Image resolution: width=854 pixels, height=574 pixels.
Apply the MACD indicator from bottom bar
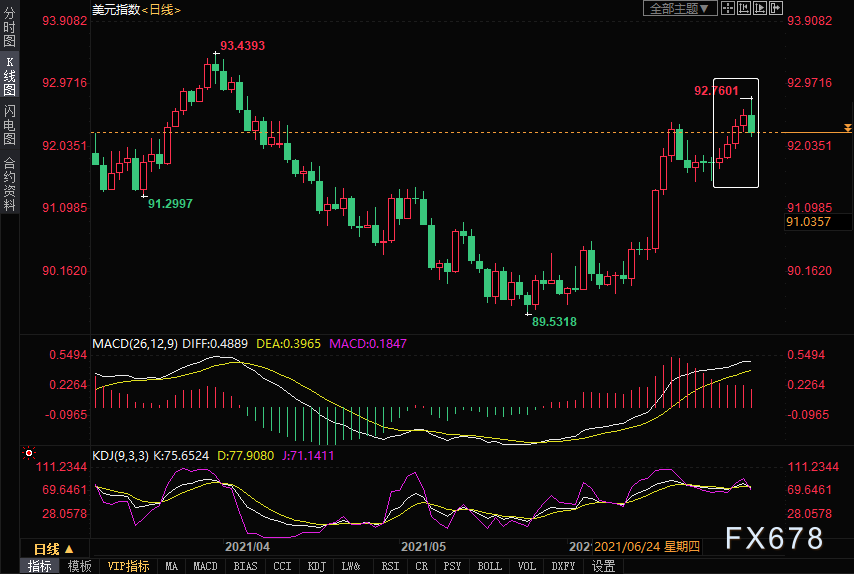[x=205, y=566]
